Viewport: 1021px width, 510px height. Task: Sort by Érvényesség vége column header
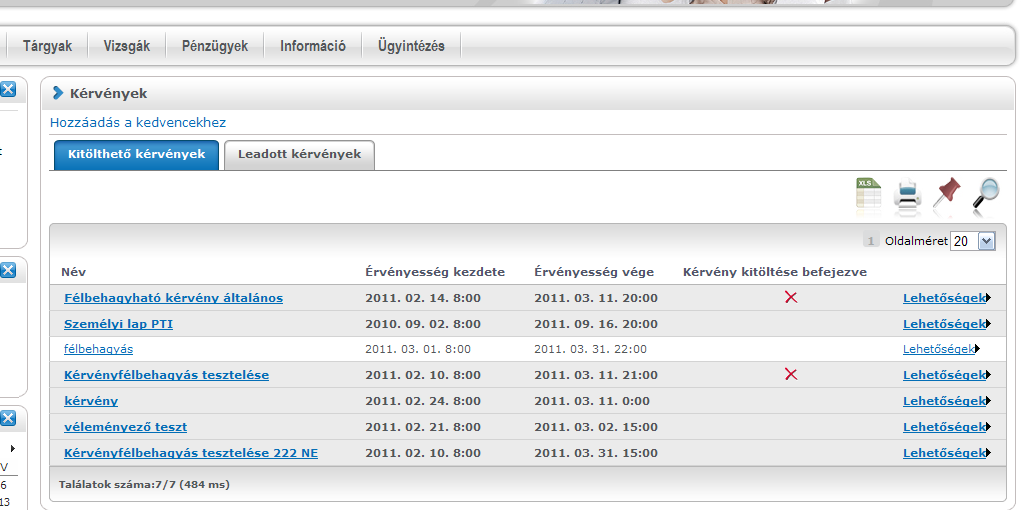pyautogui.click(x=594, y=272)
